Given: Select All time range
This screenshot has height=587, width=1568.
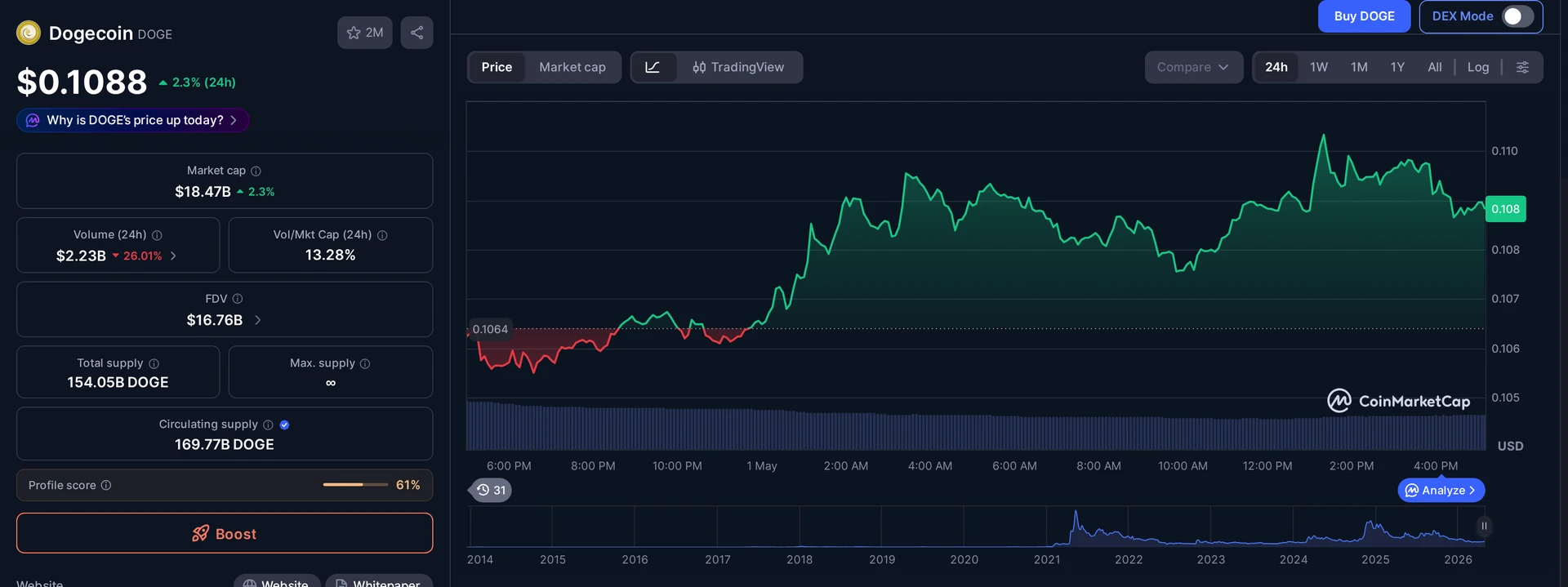Looking at the screenshot, I should coord(1435,67).
